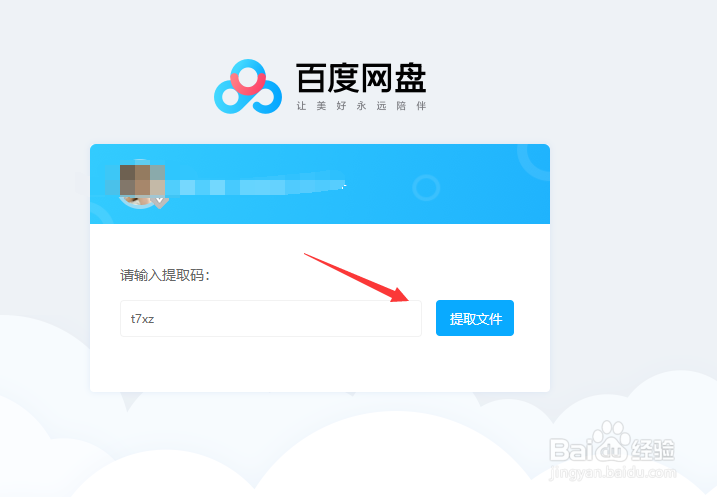Open the blurred sharer avatar
Viewport: 717px width, 497px height.
(142, 184)
